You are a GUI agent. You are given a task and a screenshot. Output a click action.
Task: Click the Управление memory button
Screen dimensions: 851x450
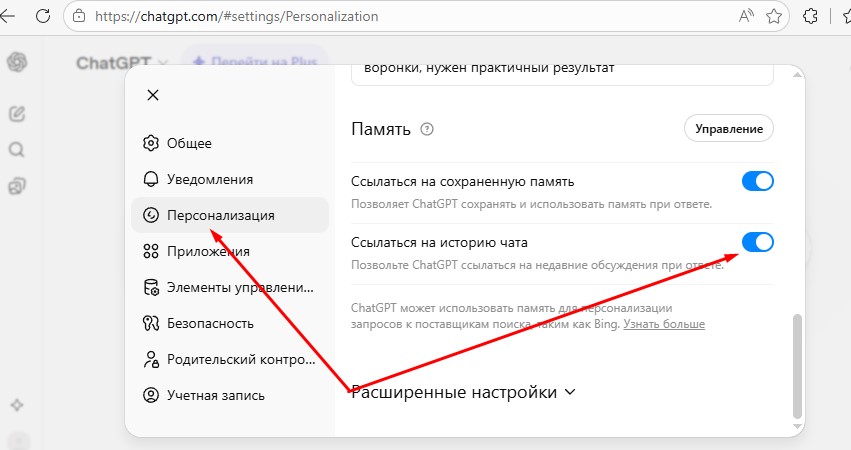[x=729, y=129]
